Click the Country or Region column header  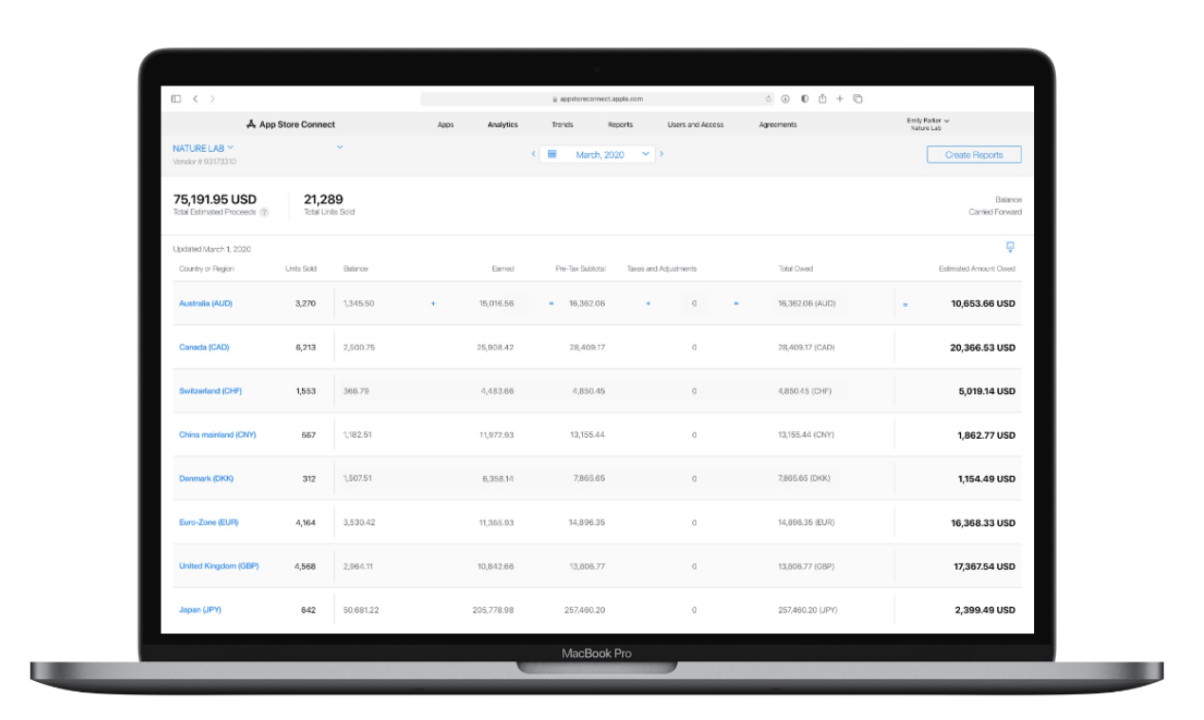206,269
